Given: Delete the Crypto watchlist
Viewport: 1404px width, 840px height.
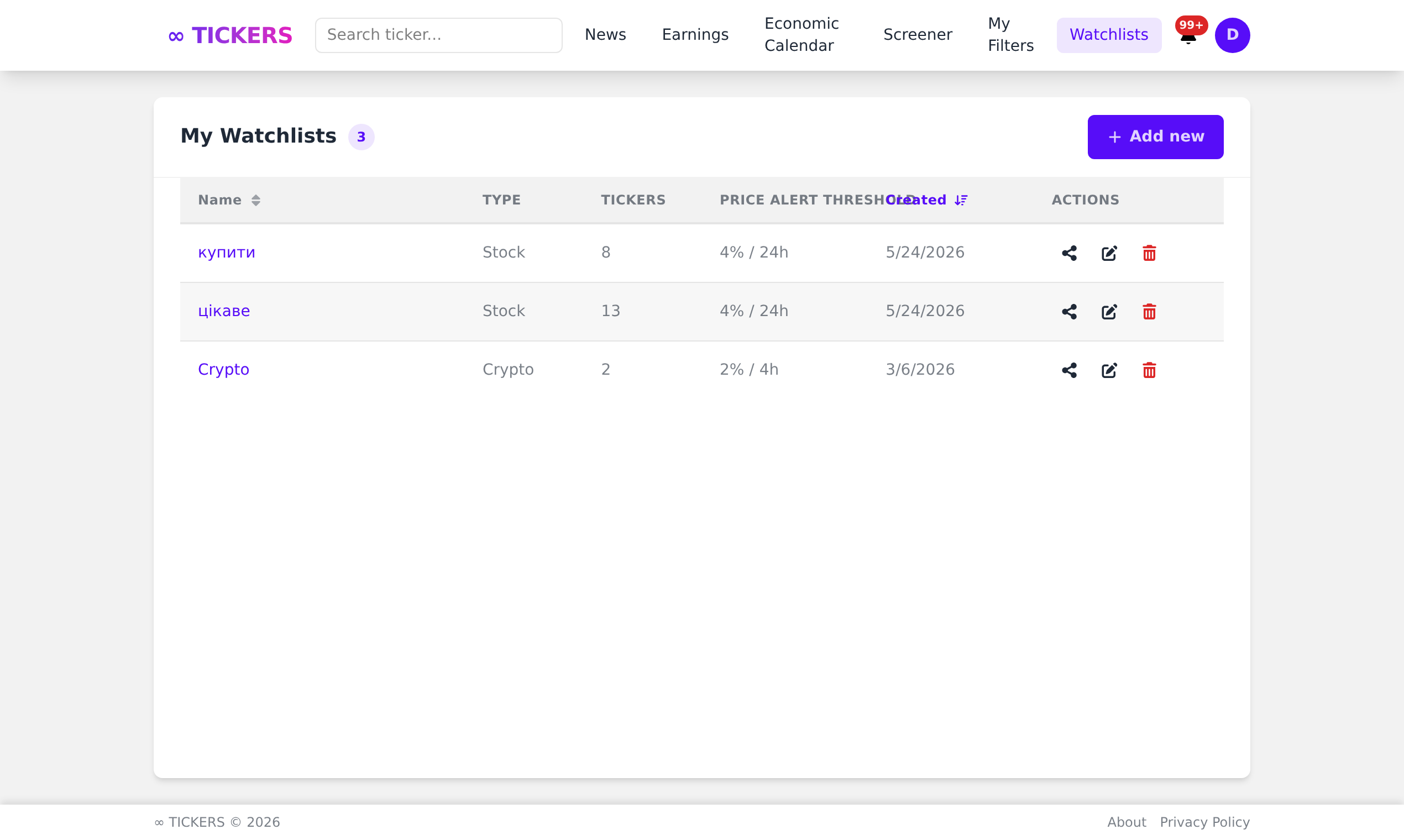Looking at the screenshot, I should coord(1149,370).
